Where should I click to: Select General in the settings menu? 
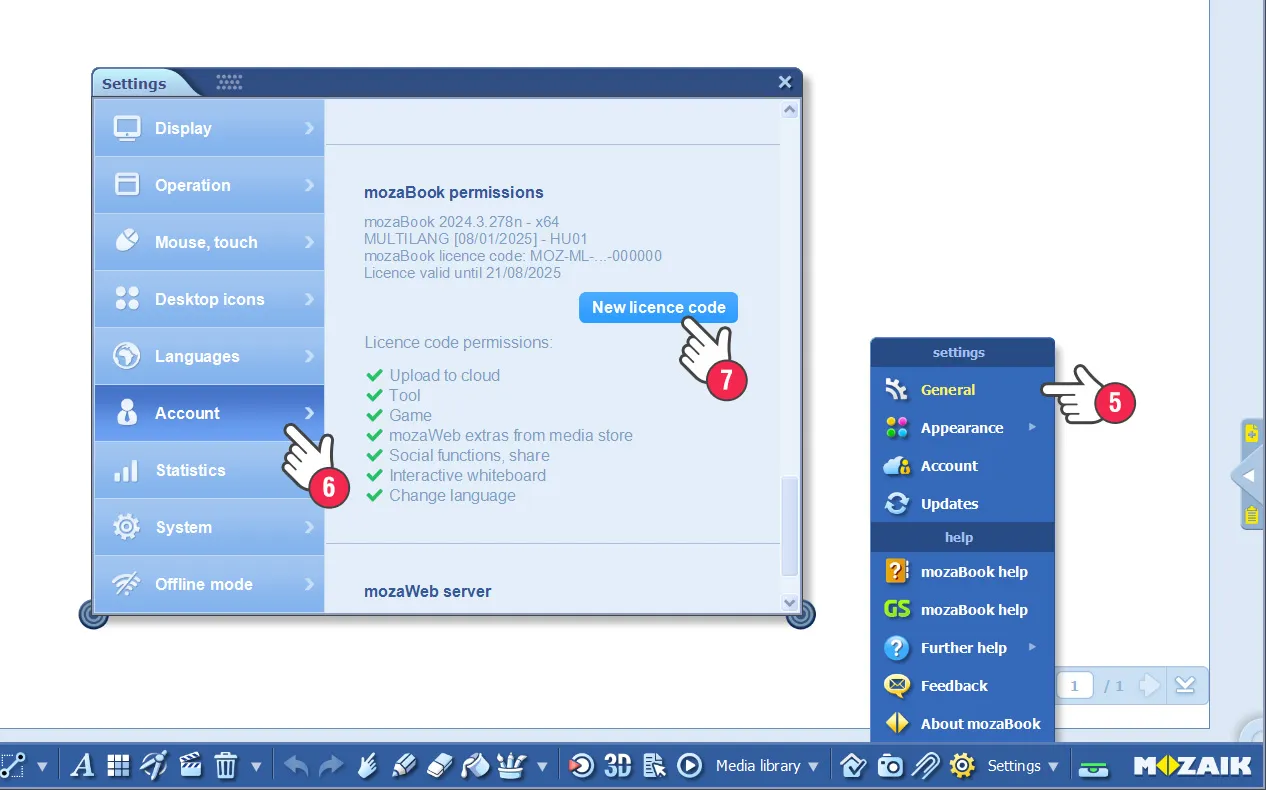(x=948, y=390)
